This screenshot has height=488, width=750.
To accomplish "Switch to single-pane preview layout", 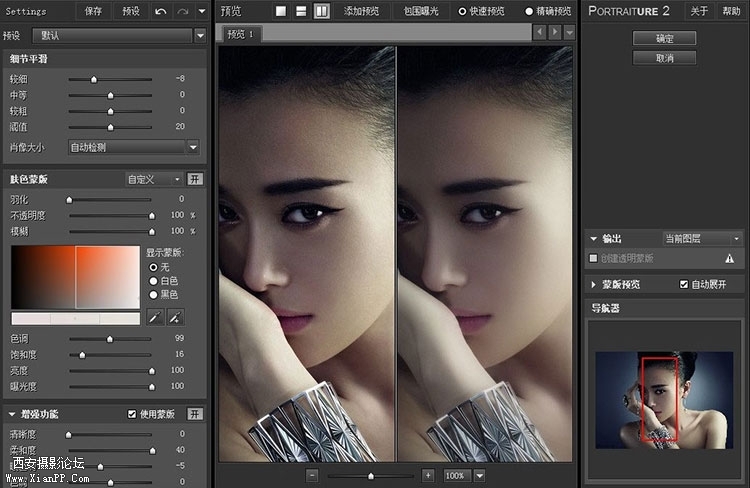I will (282, 11).
